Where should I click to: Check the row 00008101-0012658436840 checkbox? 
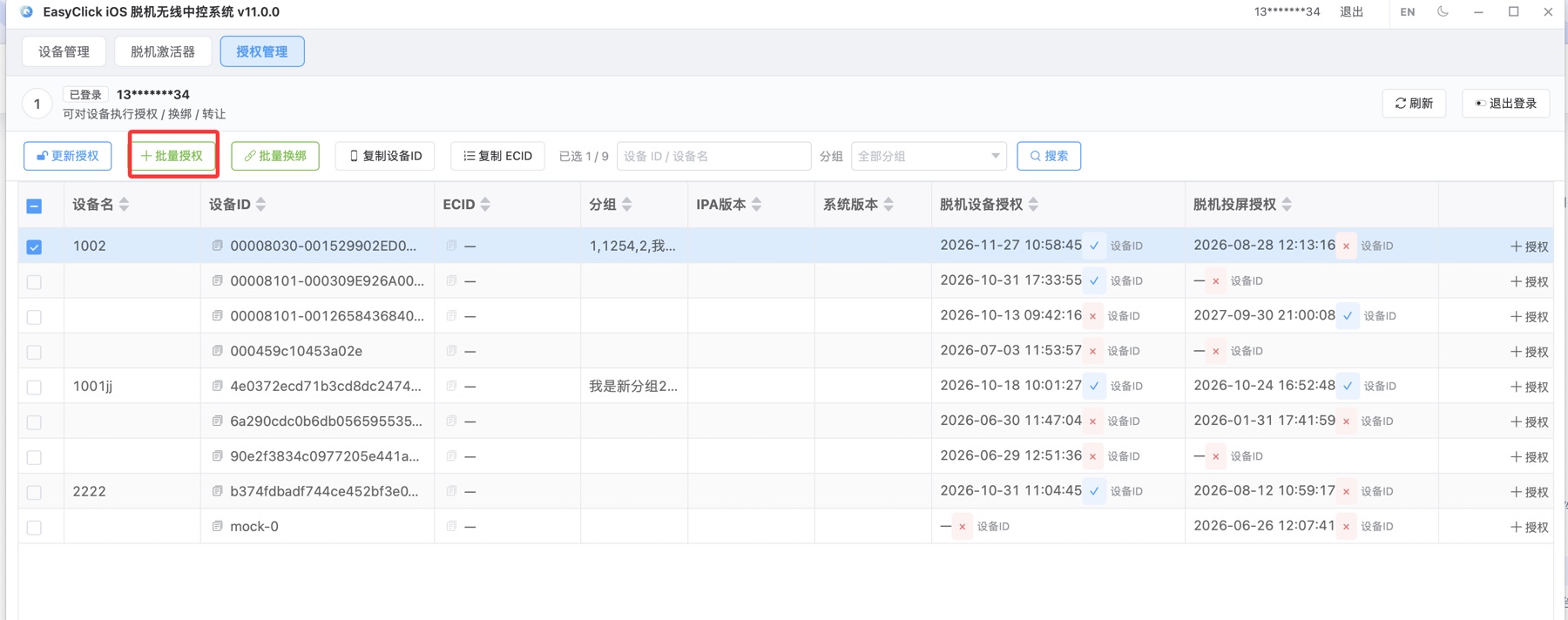[x=34, y=317]
